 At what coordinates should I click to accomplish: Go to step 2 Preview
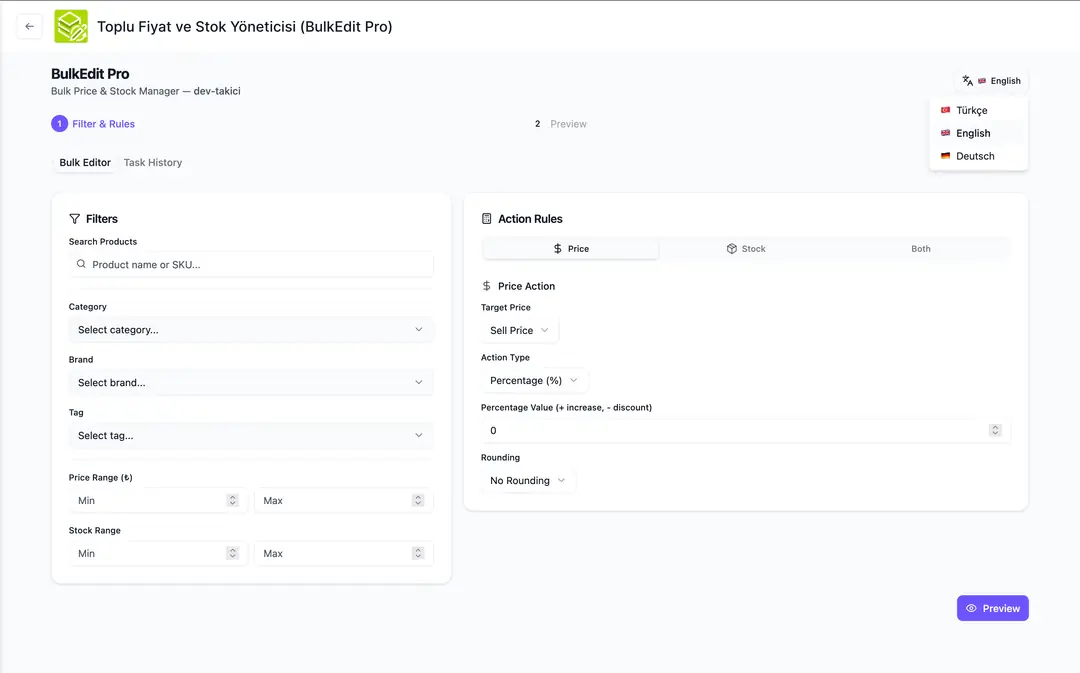click(x=560, y=124)
